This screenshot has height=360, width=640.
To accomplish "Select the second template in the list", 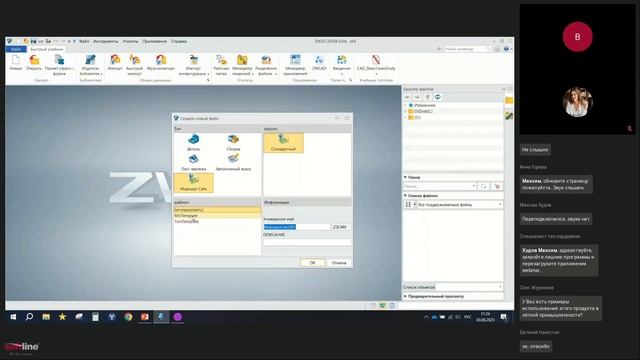I will [217, 215].
